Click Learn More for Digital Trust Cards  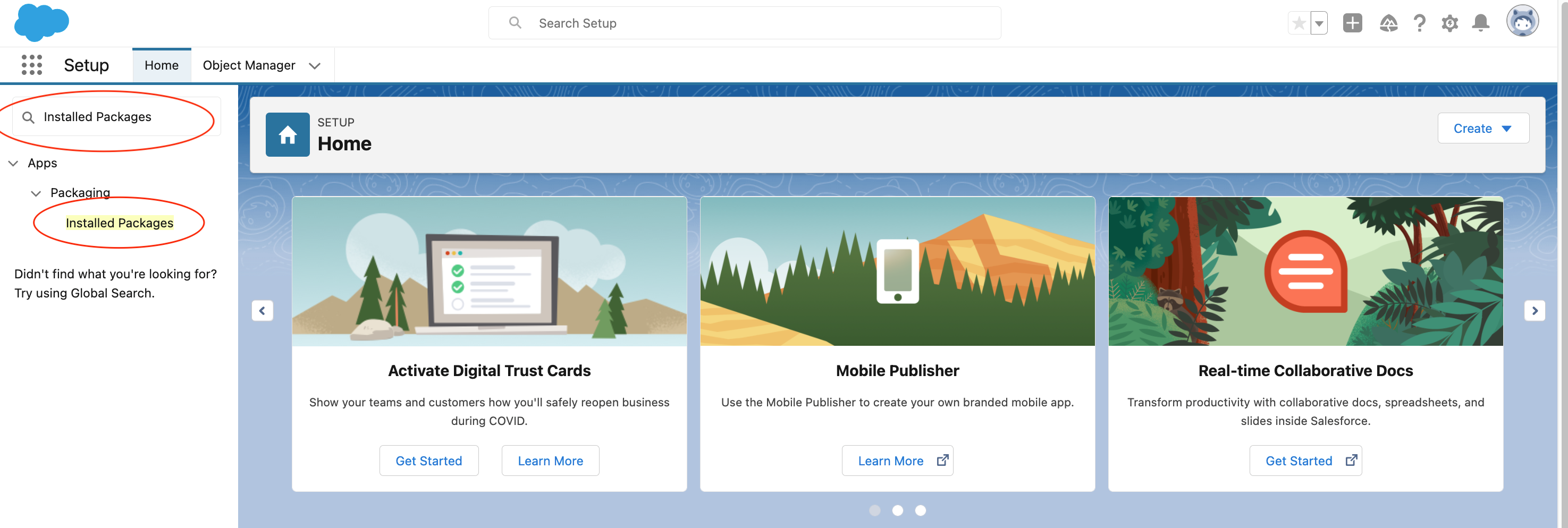point(550,461)
